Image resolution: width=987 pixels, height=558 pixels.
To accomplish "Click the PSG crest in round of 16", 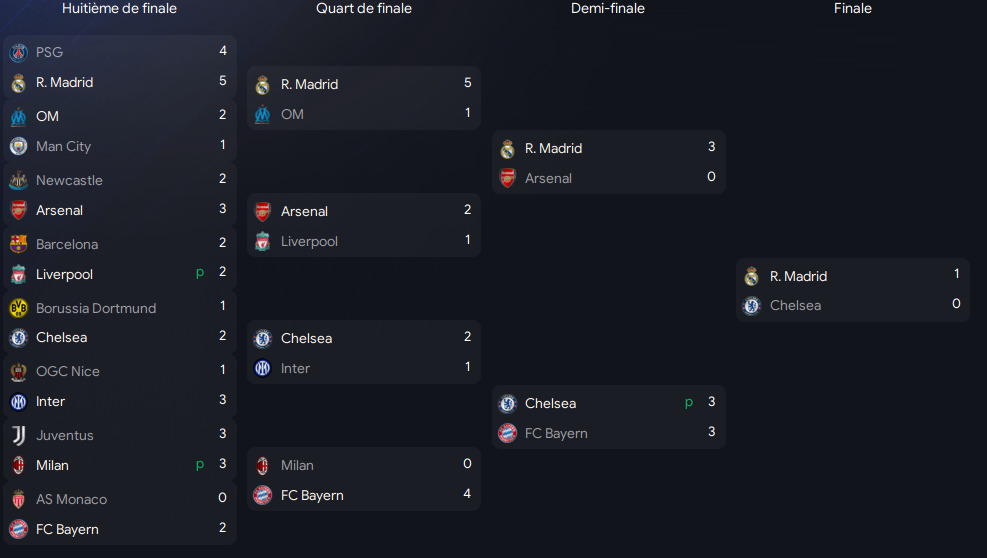I will click(18, 52).
